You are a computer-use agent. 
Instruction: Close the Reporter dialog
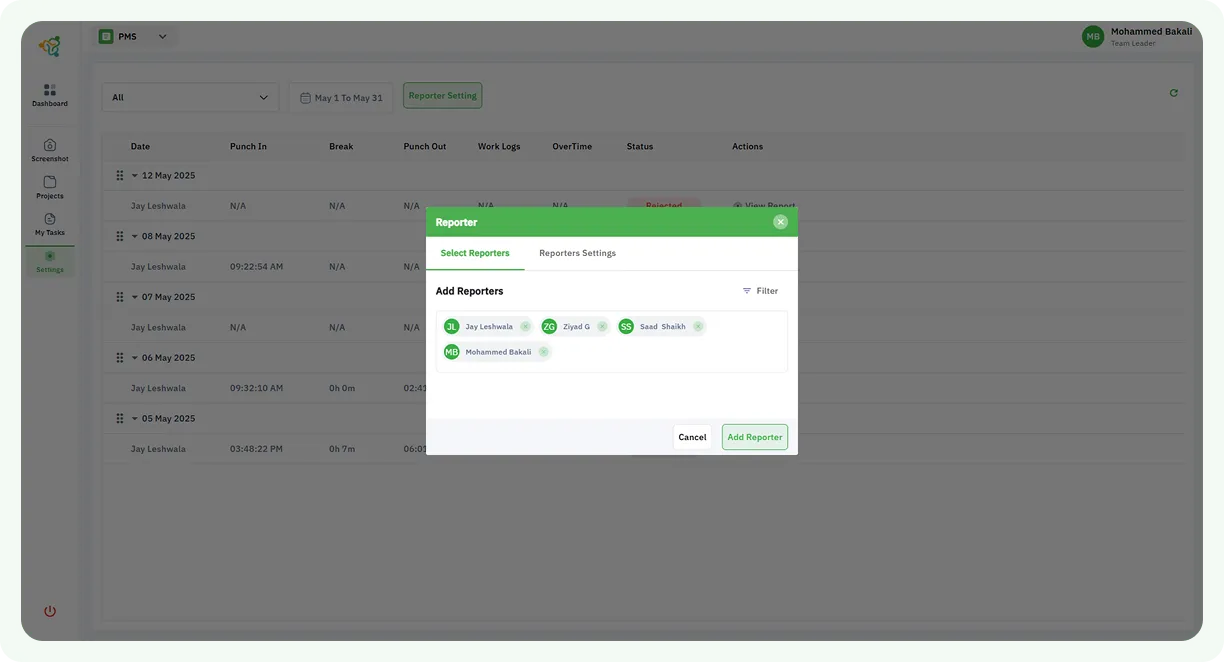tap(780, 222)
